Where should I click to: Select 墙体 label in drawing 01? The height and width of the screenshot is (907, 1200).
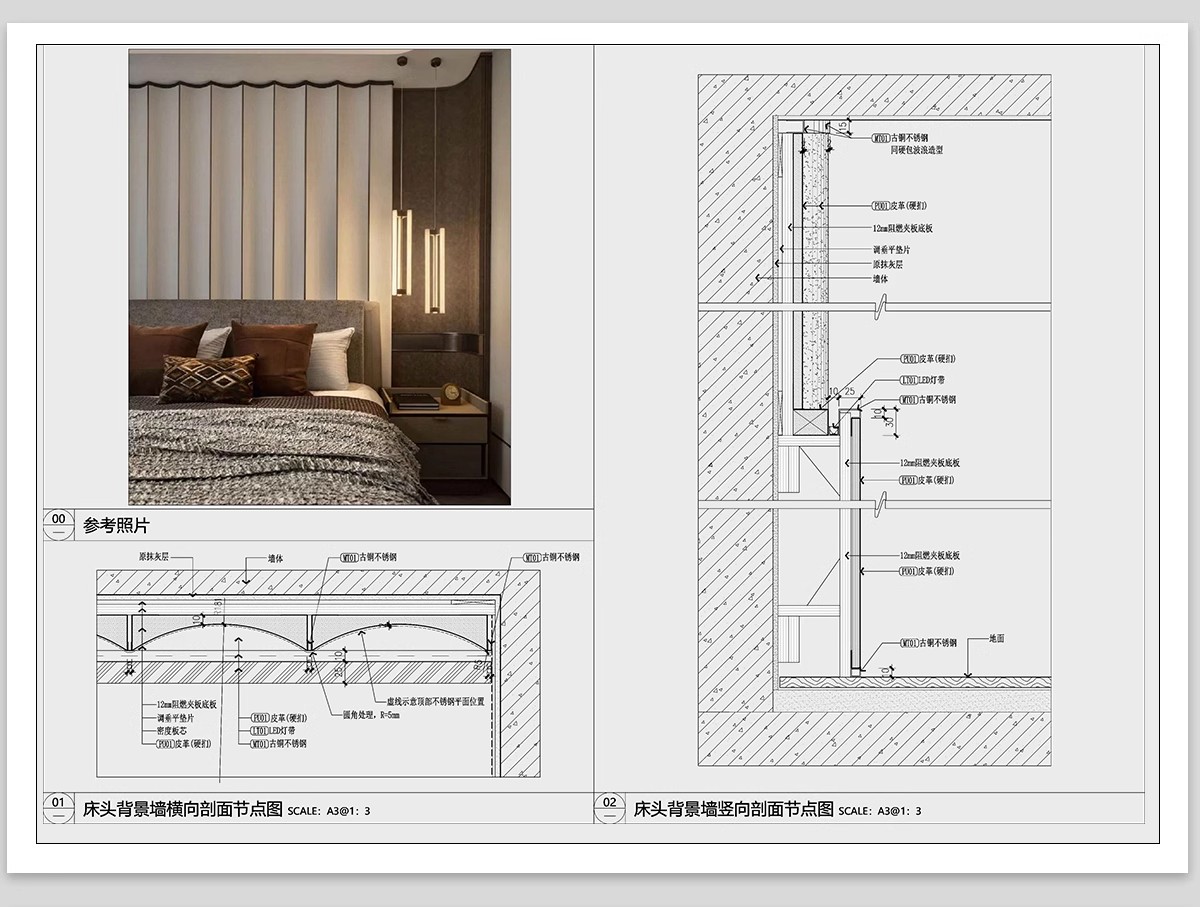tap(275, 559)
